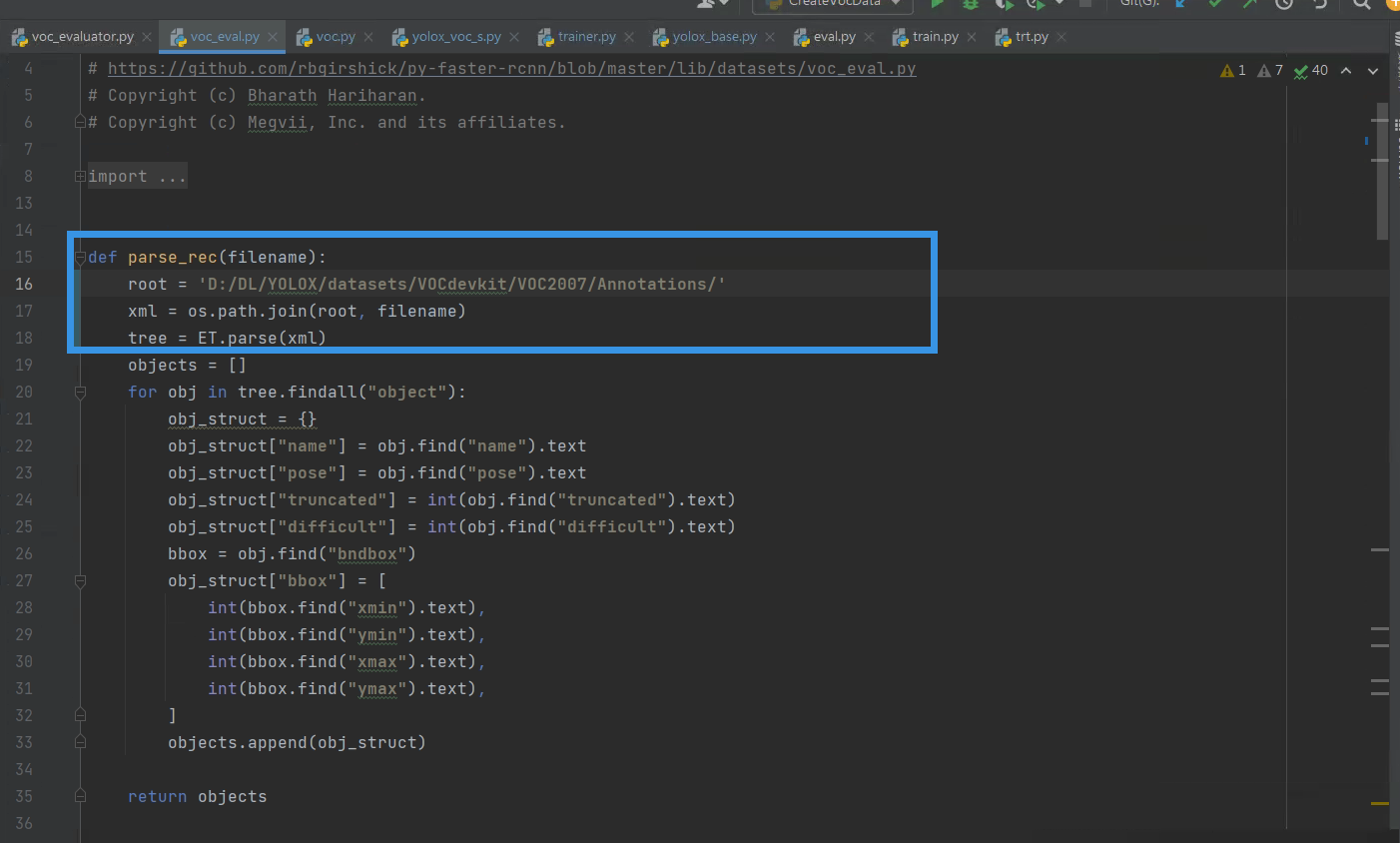Screen dimensions: 1400x843
Task: Close the train.py tab
Action: (x=972, y=37)
